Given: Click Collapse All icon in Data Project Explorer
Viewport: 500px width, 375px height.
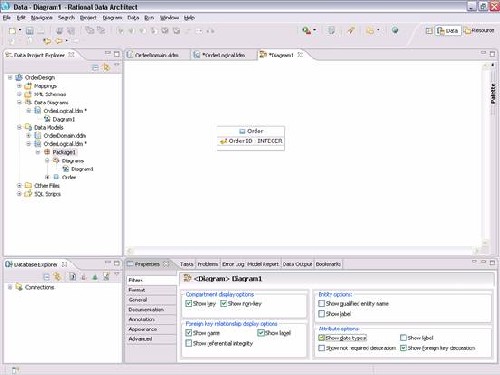Looking at the screenshot, I should (95, 68).
